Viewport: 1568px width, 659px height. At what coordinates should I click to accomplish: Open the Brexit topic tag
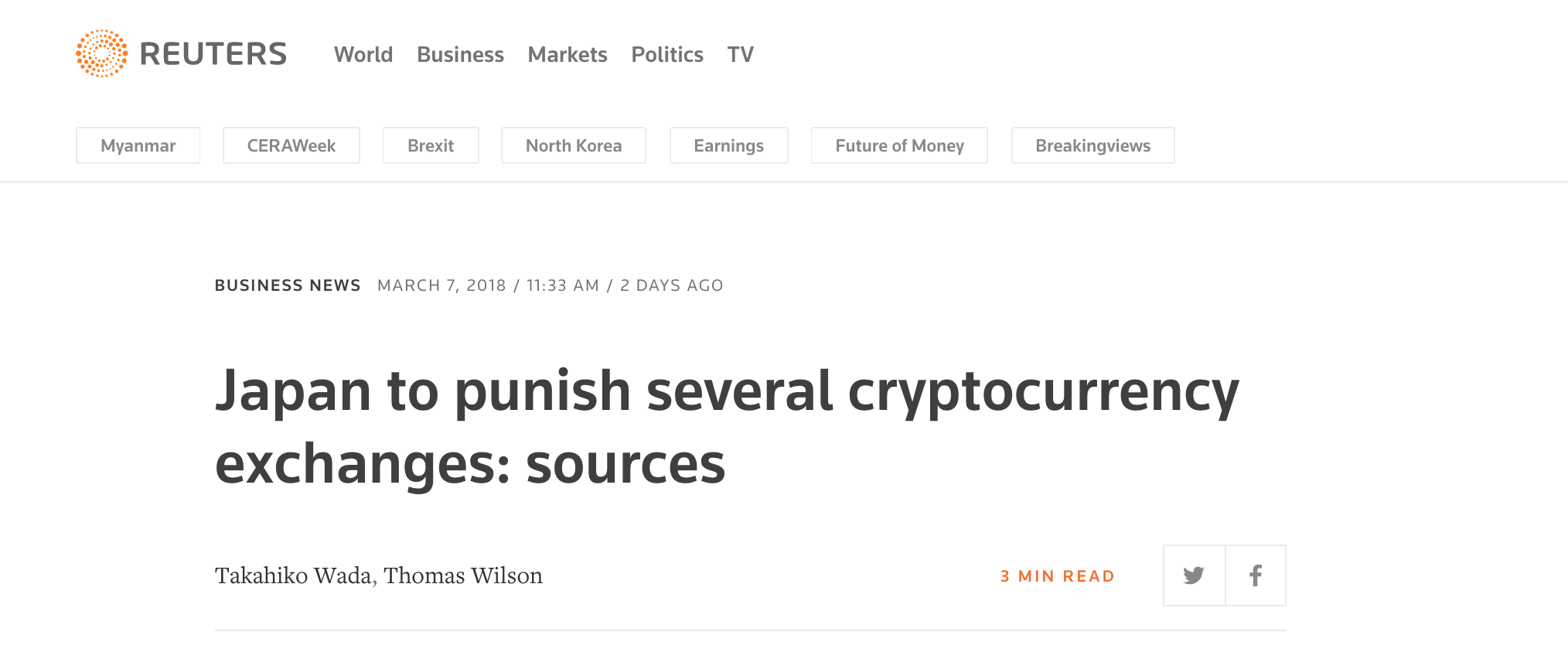(431, 145)
